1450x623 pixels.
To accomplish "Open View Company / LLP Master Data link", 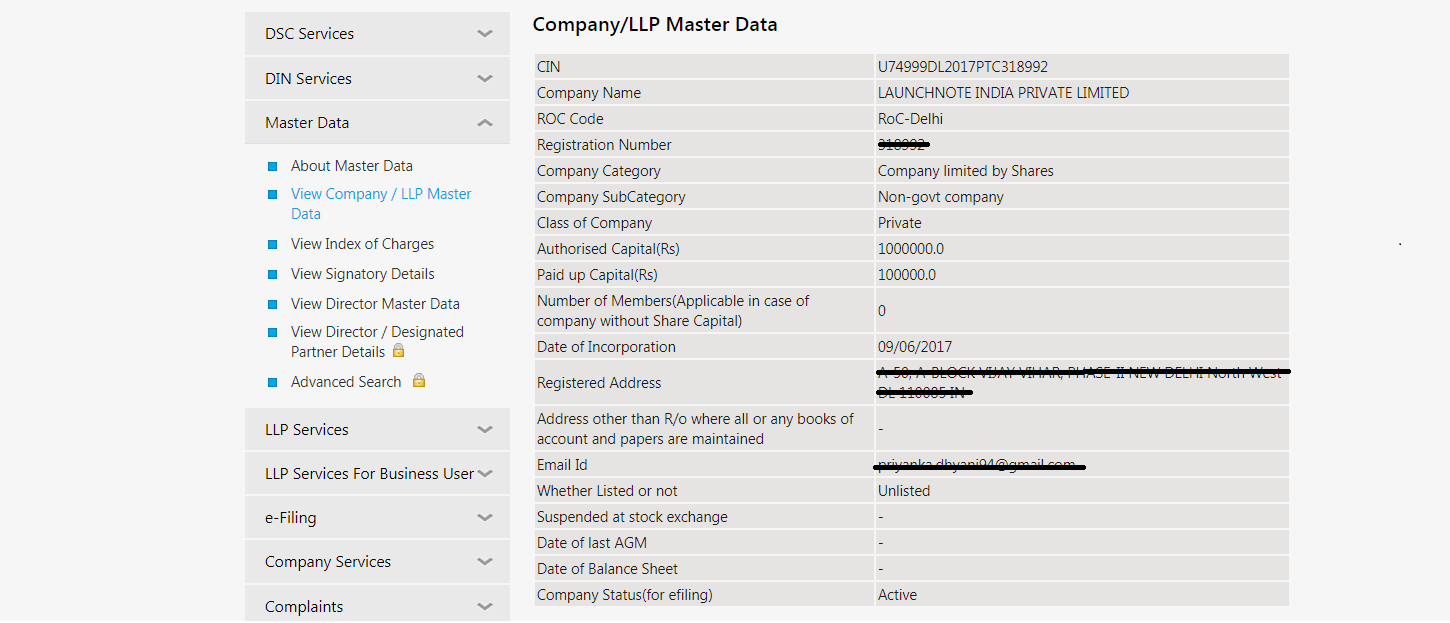I will coord(381,204).
